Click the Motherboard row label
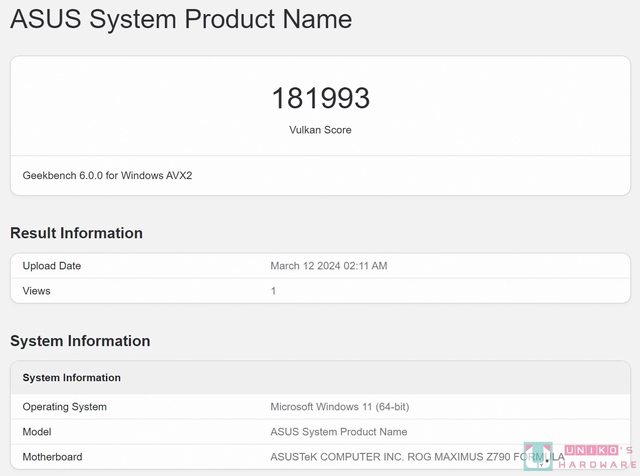640x476 pixels. click(x=52, y=457)
